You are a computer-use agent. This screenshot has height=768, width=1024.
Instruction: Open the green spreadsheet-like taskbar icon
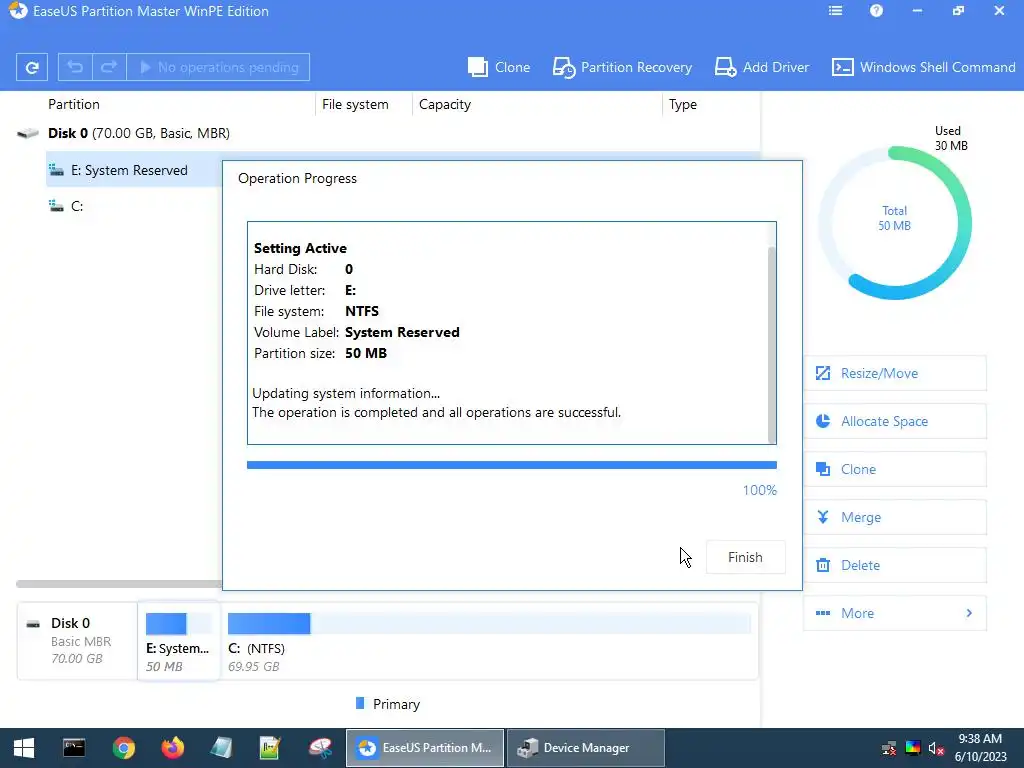[270, 748]
